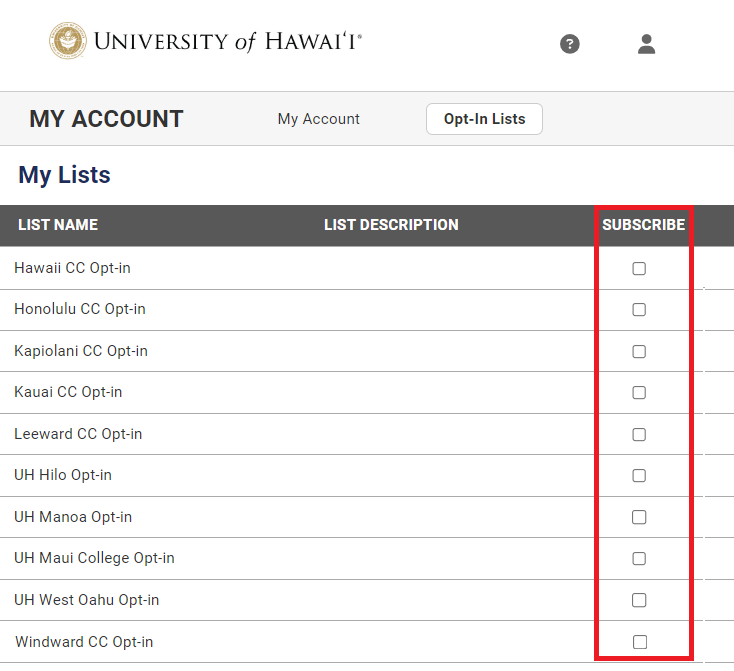Tick UH Maui College Opt-in checkbox
This screenshot has width=734, height=671.
pyautogui.click(x=639, y=558)
